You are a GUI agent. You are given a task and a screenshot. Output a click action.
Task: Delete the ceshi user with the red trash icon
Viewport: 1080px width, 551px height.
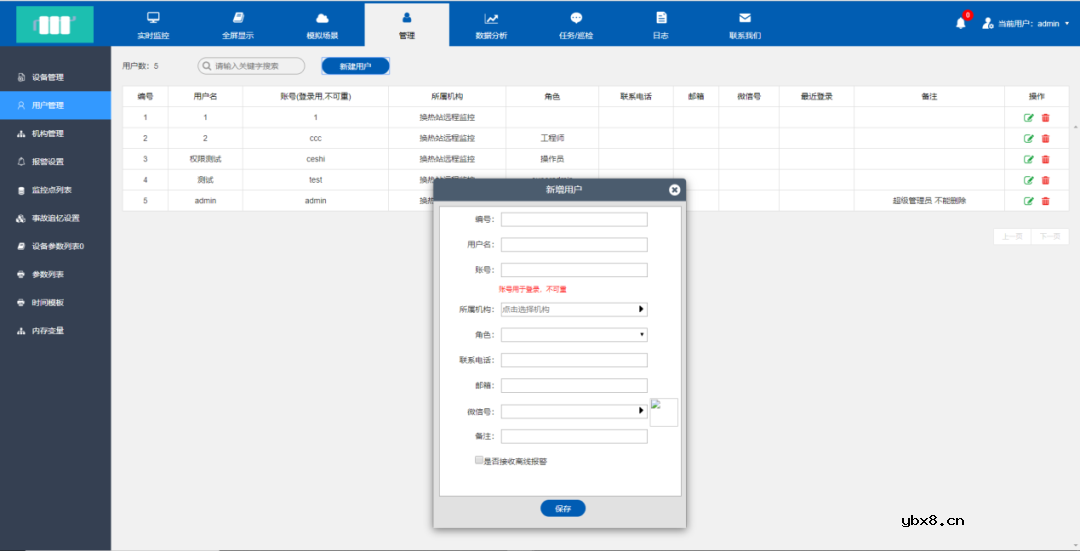point(1046,159)
